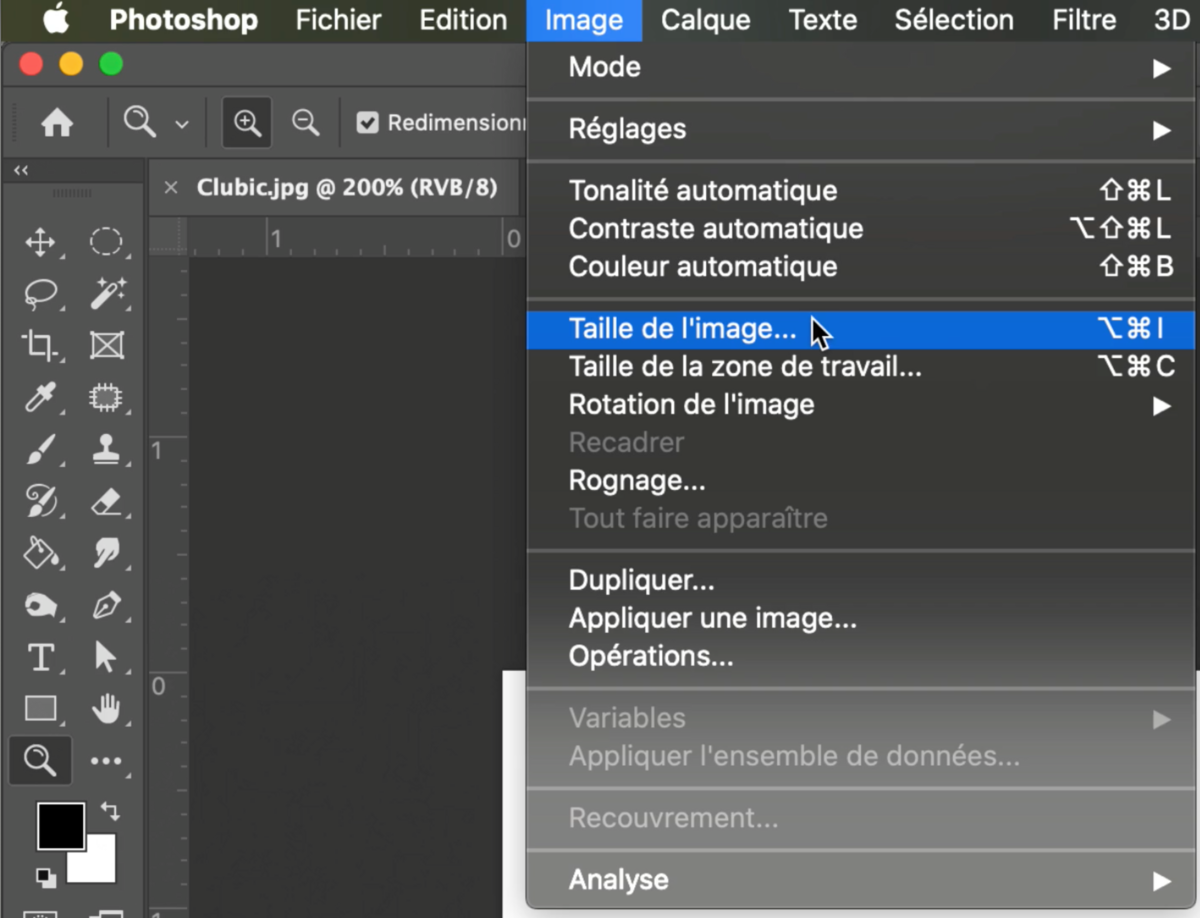Open Taille de l'image dialog

click(x=861, y=329)
